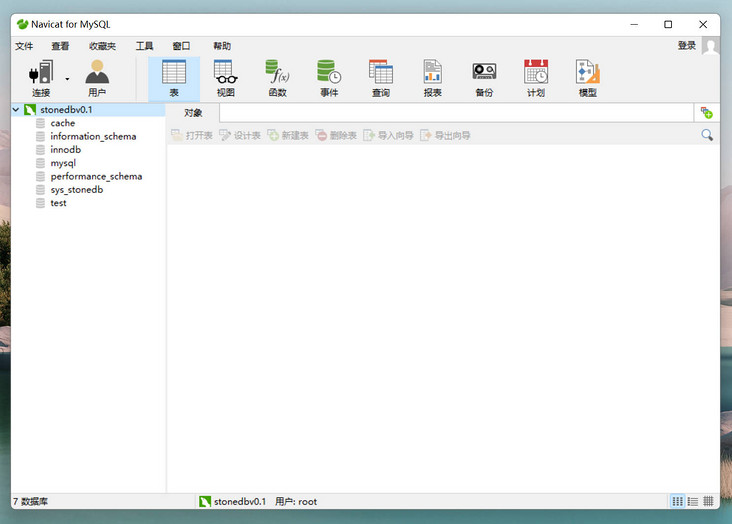Viewport: 732px width, 524px height.
Task: Open the 帮助 (Help) menu
Action: (x=222, y=46)
